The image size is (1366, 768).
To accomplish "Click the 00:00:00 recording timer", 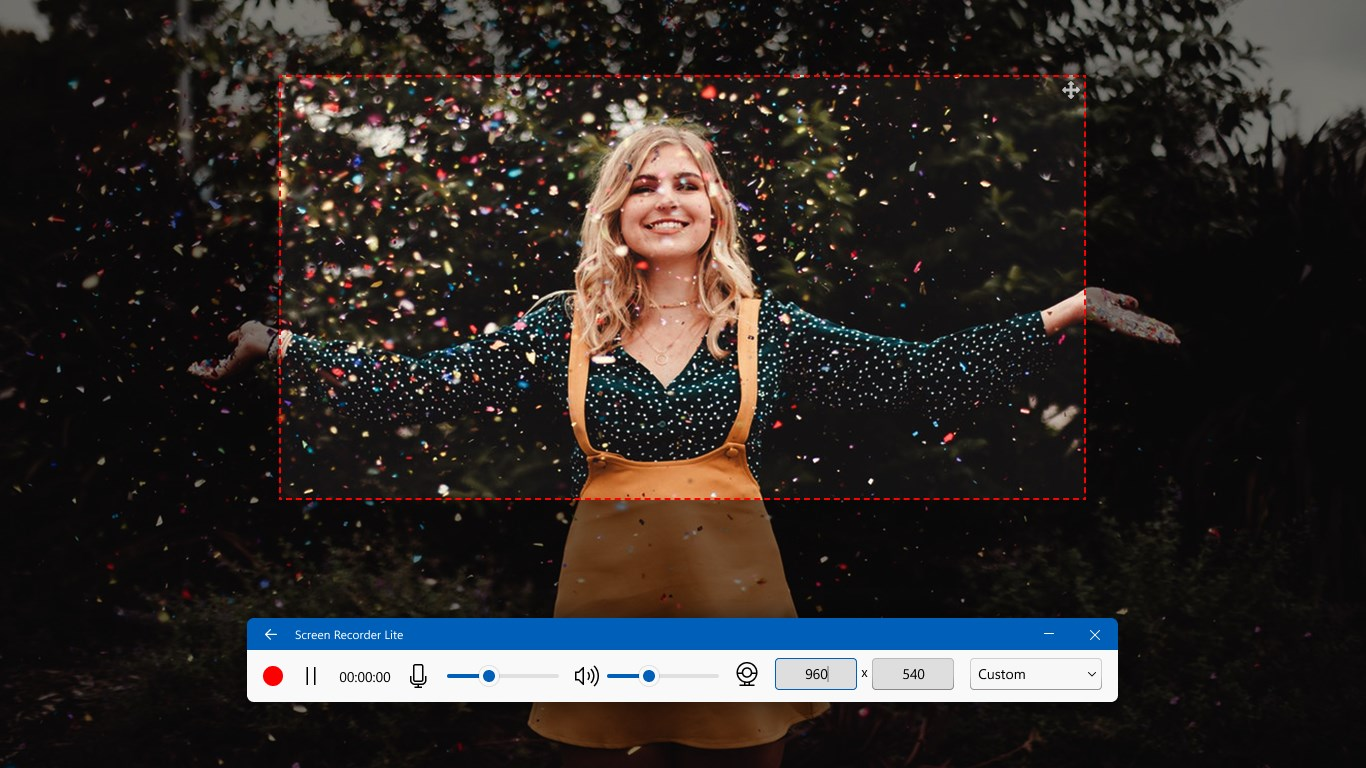I will click(364, 677).
